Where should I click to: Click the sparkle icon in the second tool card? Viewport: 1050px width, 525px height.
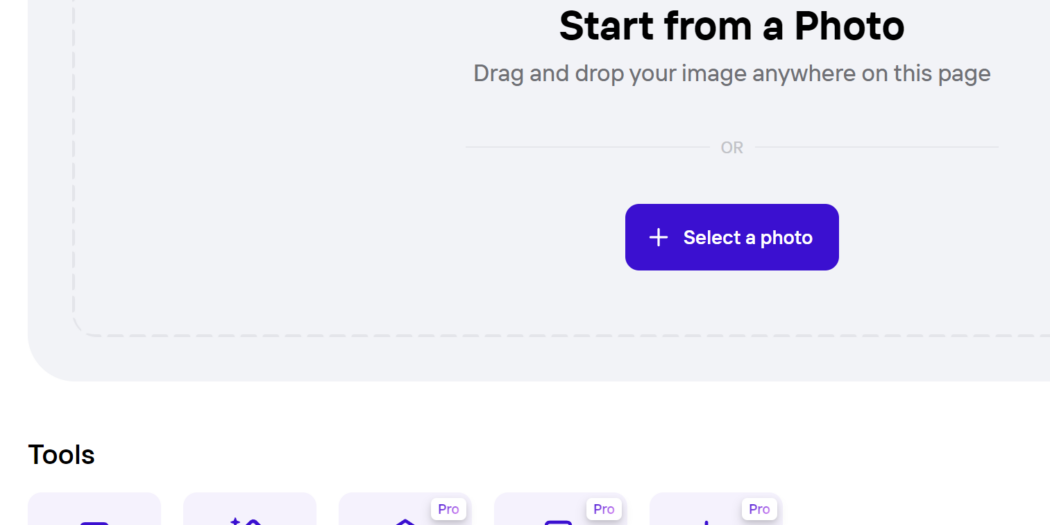tap(246, 521)
